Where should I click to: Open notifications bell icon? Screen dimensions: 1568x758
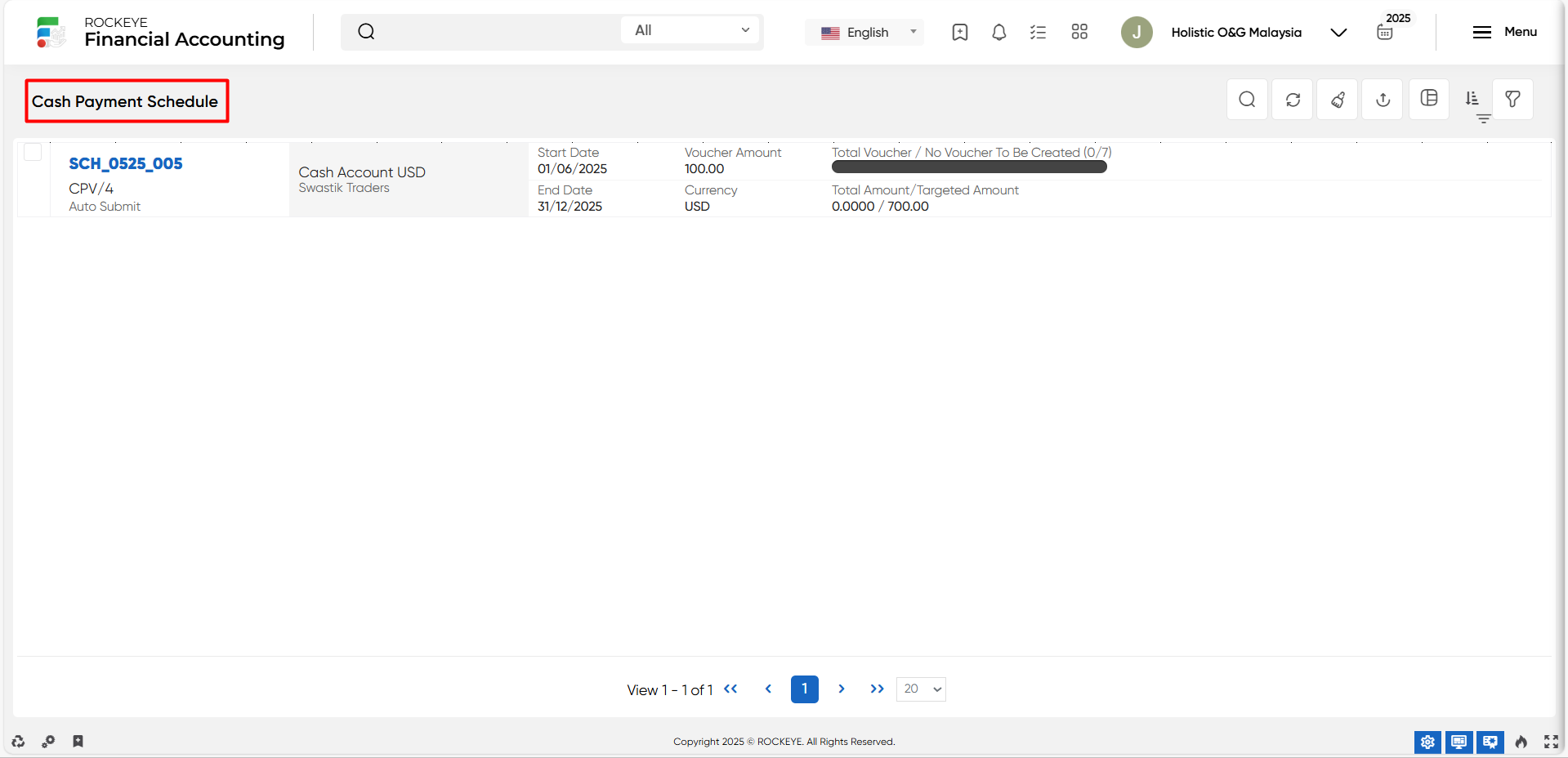click(x=998, y=33)
